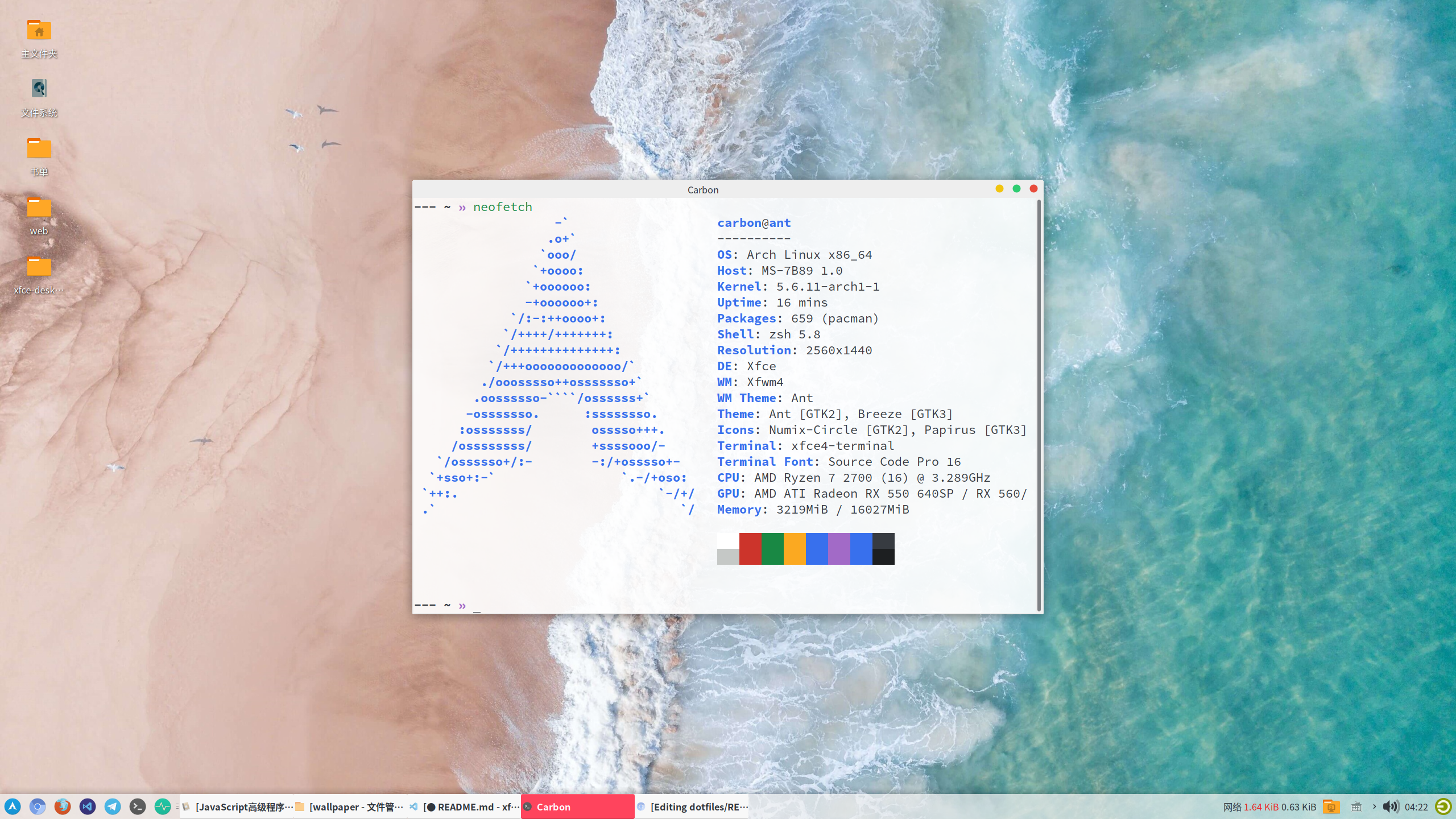Switch to the wallpaper file manager task
1456x819 pixels.
point(350,806)
